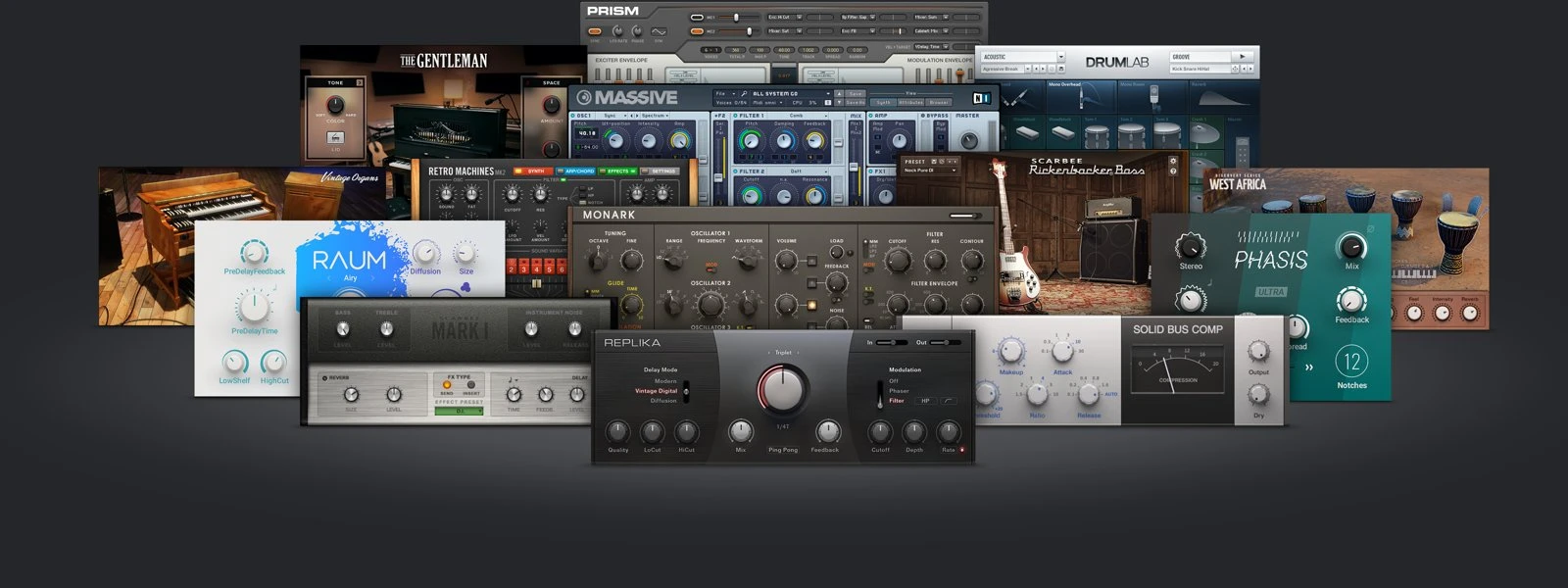Click help question mark in Rickenbacker Bass
The image size is (1568, 588).
click(x=1173, y=171)
